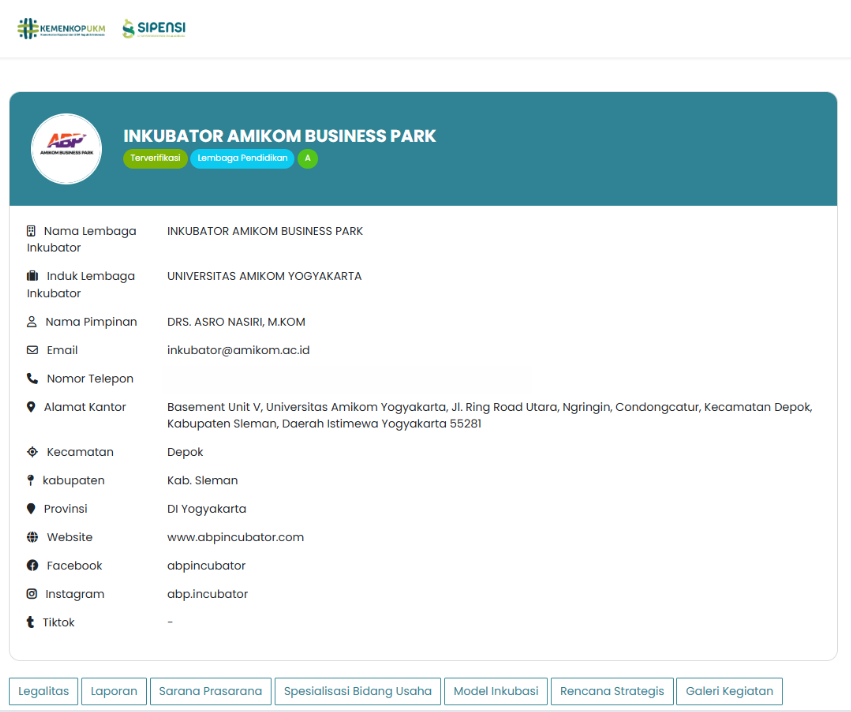Viewport: 851px width, 712px height.
Task: Click the Facebook icon in profile details
Action: point(32,566)
